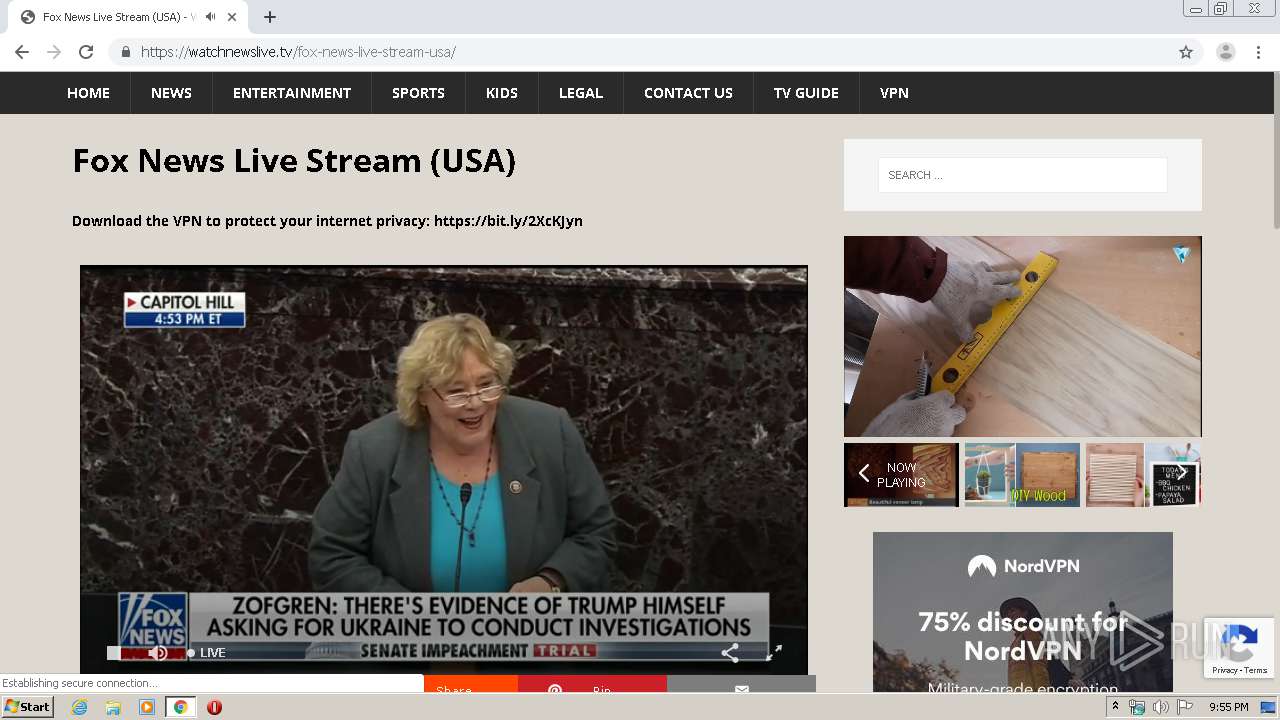Show next thumbnails in ad carousel
The width and height of the screenshot is (1280, 720).
(1182, 474)
